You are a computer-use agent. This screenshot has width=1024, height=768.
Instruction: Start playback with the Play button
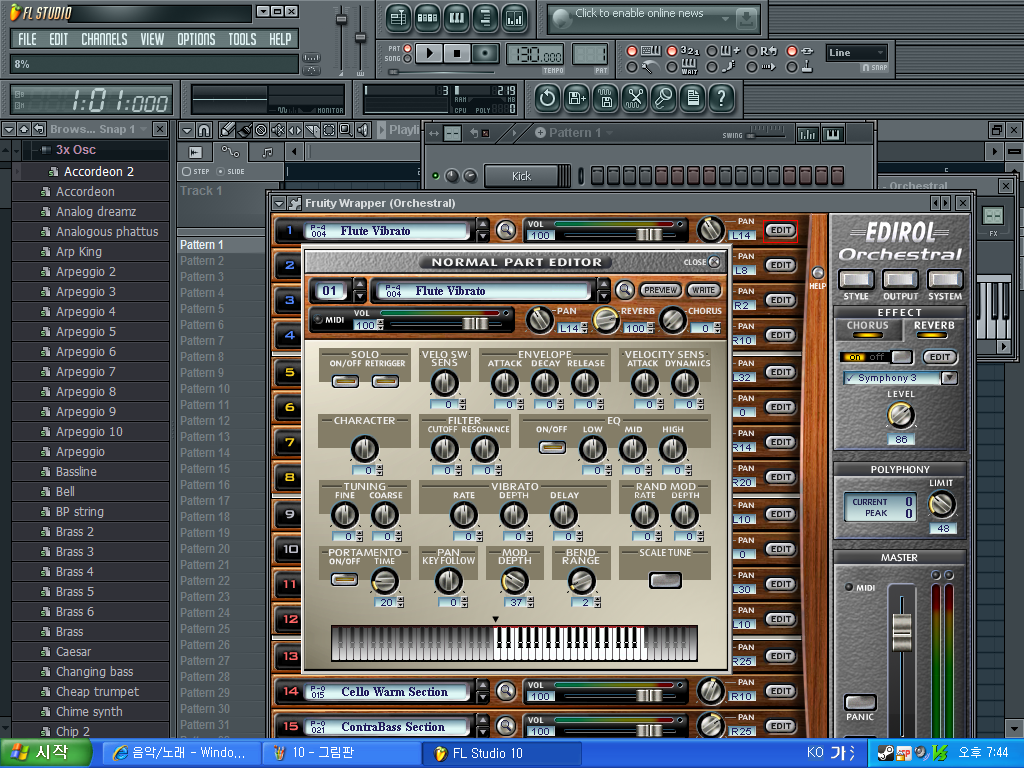click(429, 53)
